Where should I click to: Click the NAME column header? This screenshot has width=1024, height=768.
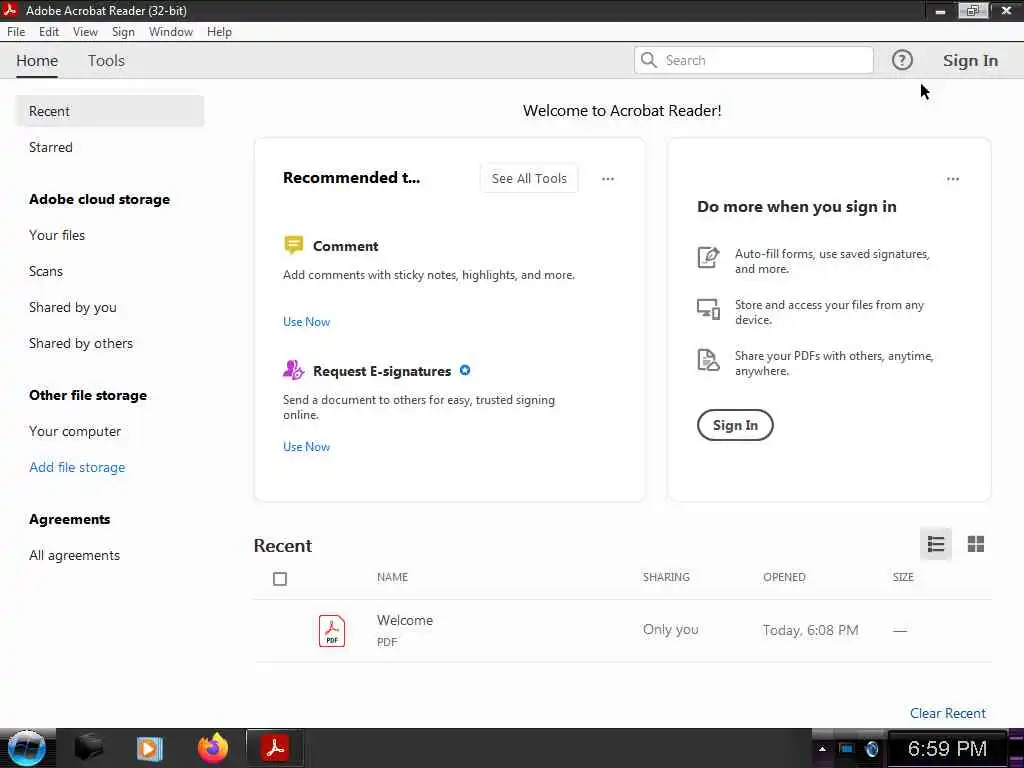tap(392, 577)
